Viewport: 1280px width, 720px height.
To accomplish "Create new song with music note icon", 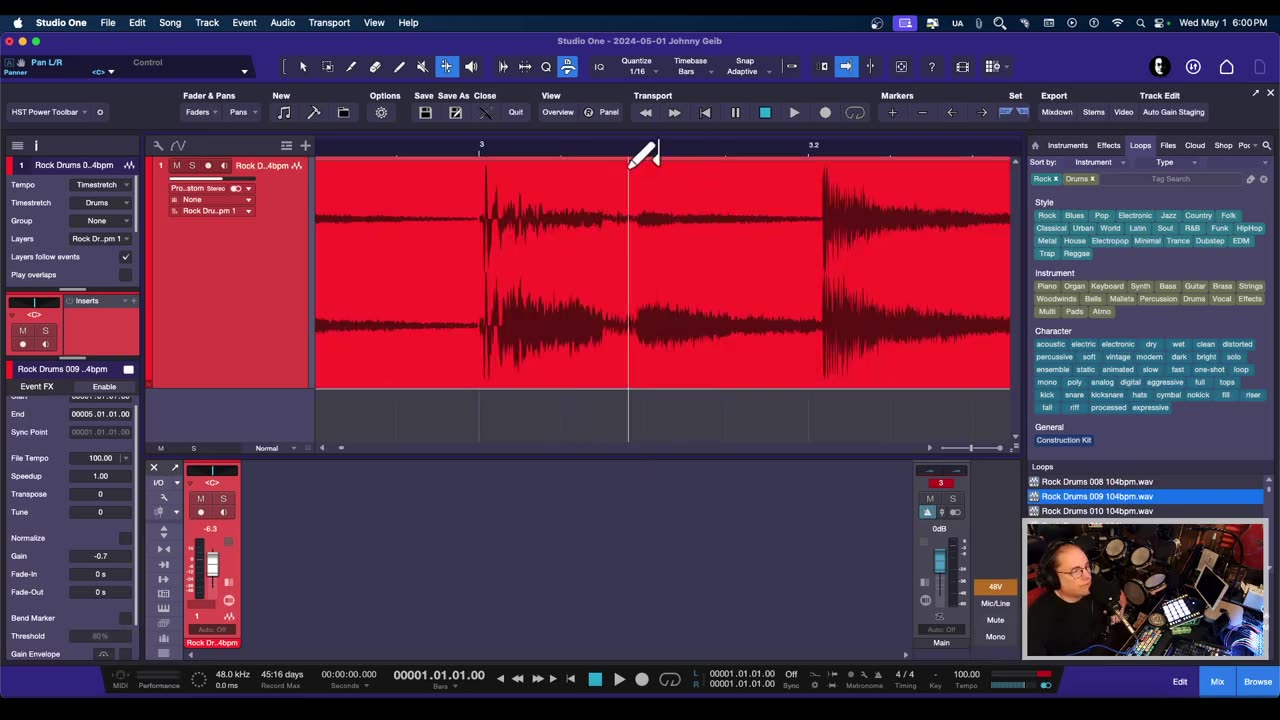I will pos(284,113).
